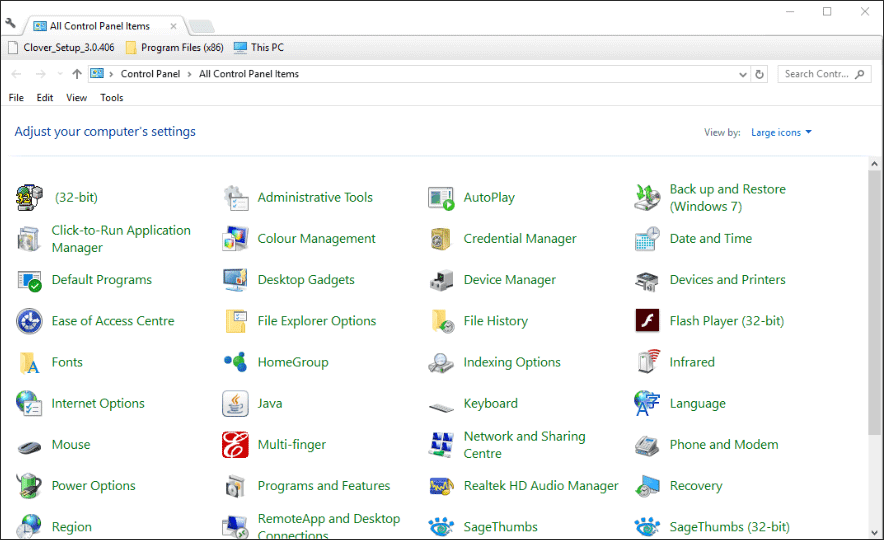
Task: Open the Edit menu
Action: click(x=45, y=98)
